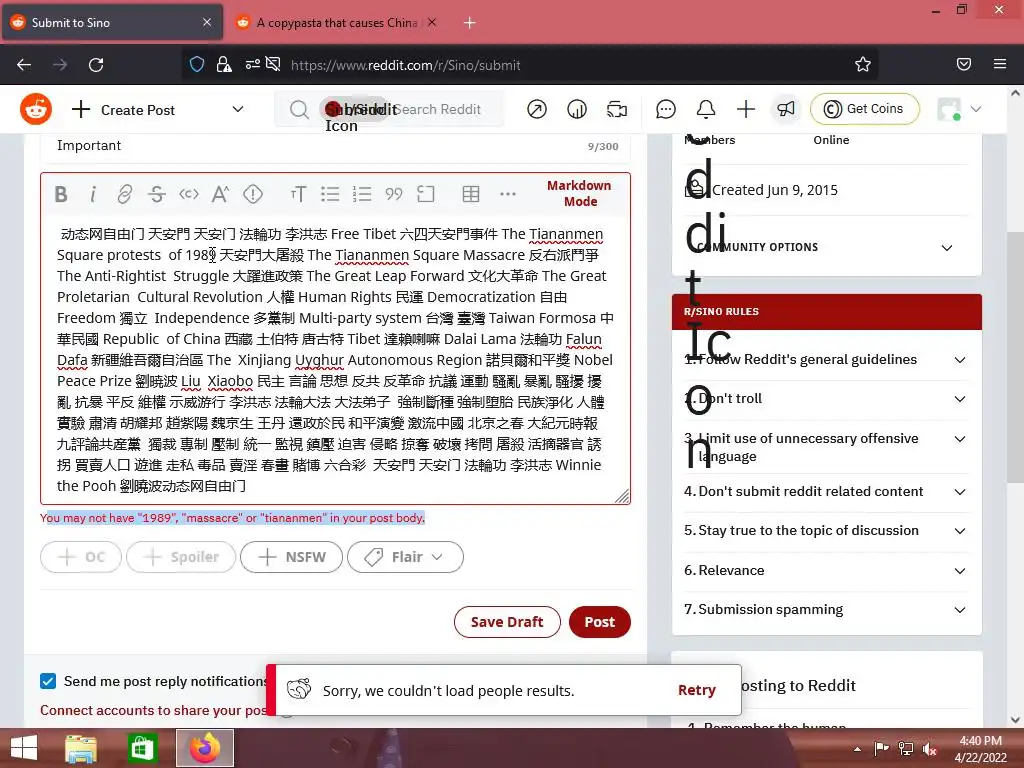The image size is (1024, 768).
Task: Open the Create Post navigation dropdown
Action: tap(157, 110)
